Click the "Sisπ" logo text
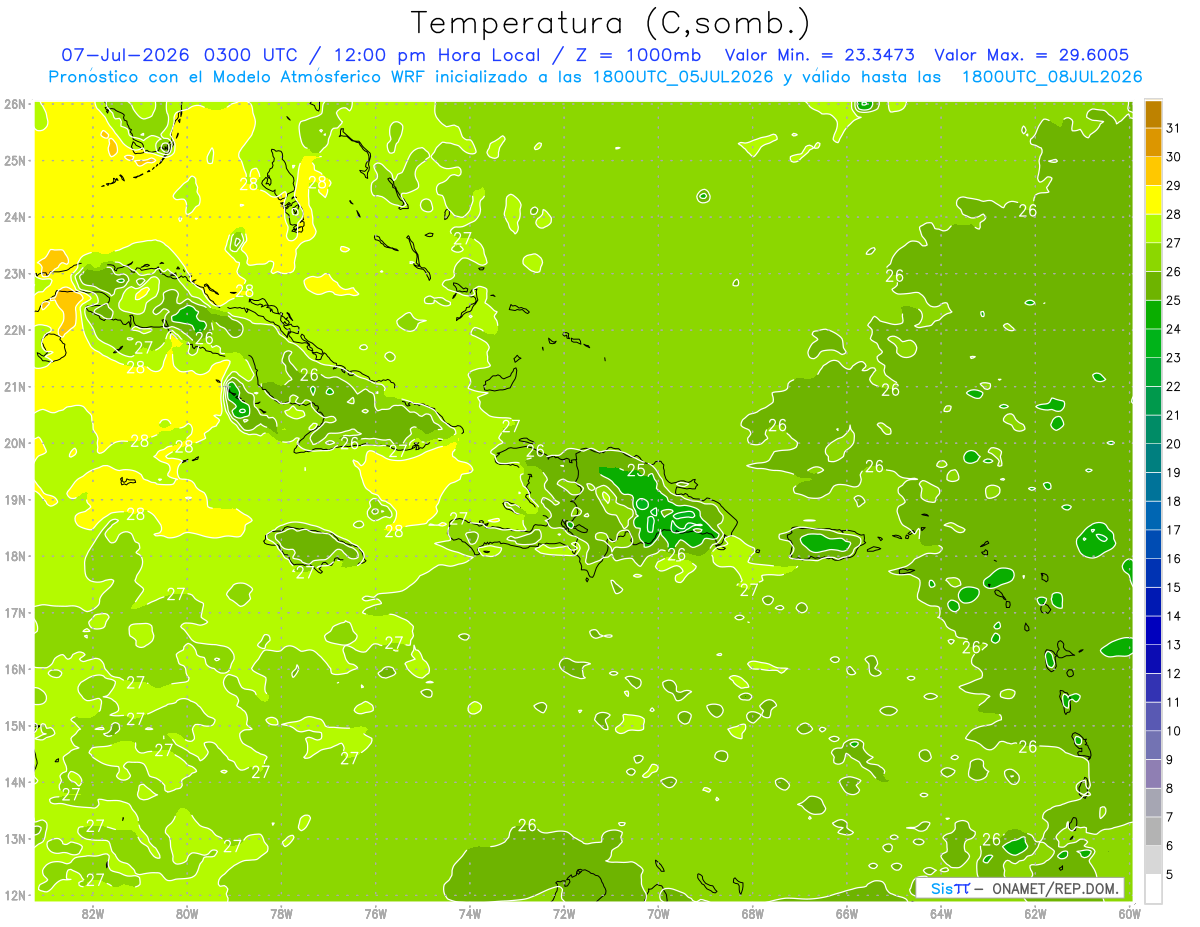 [951, 888]
